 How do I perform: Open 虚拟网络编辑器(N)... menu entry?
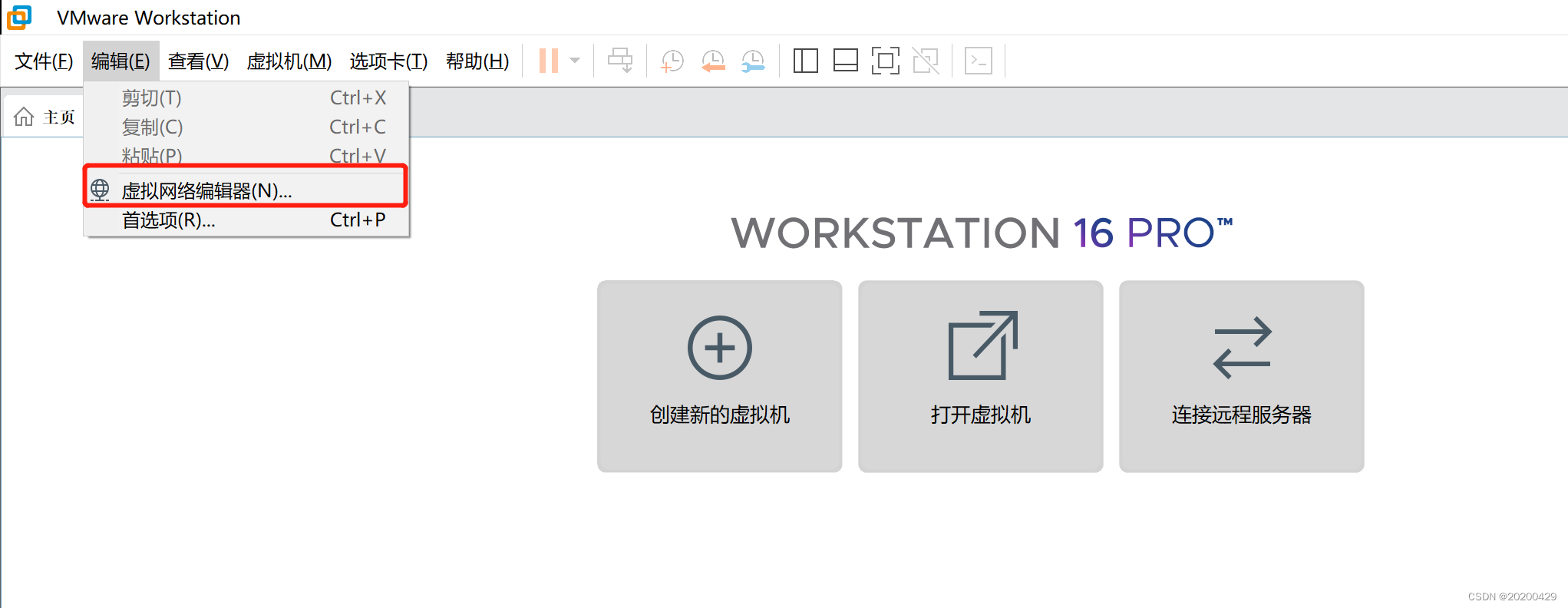point(246,190)
